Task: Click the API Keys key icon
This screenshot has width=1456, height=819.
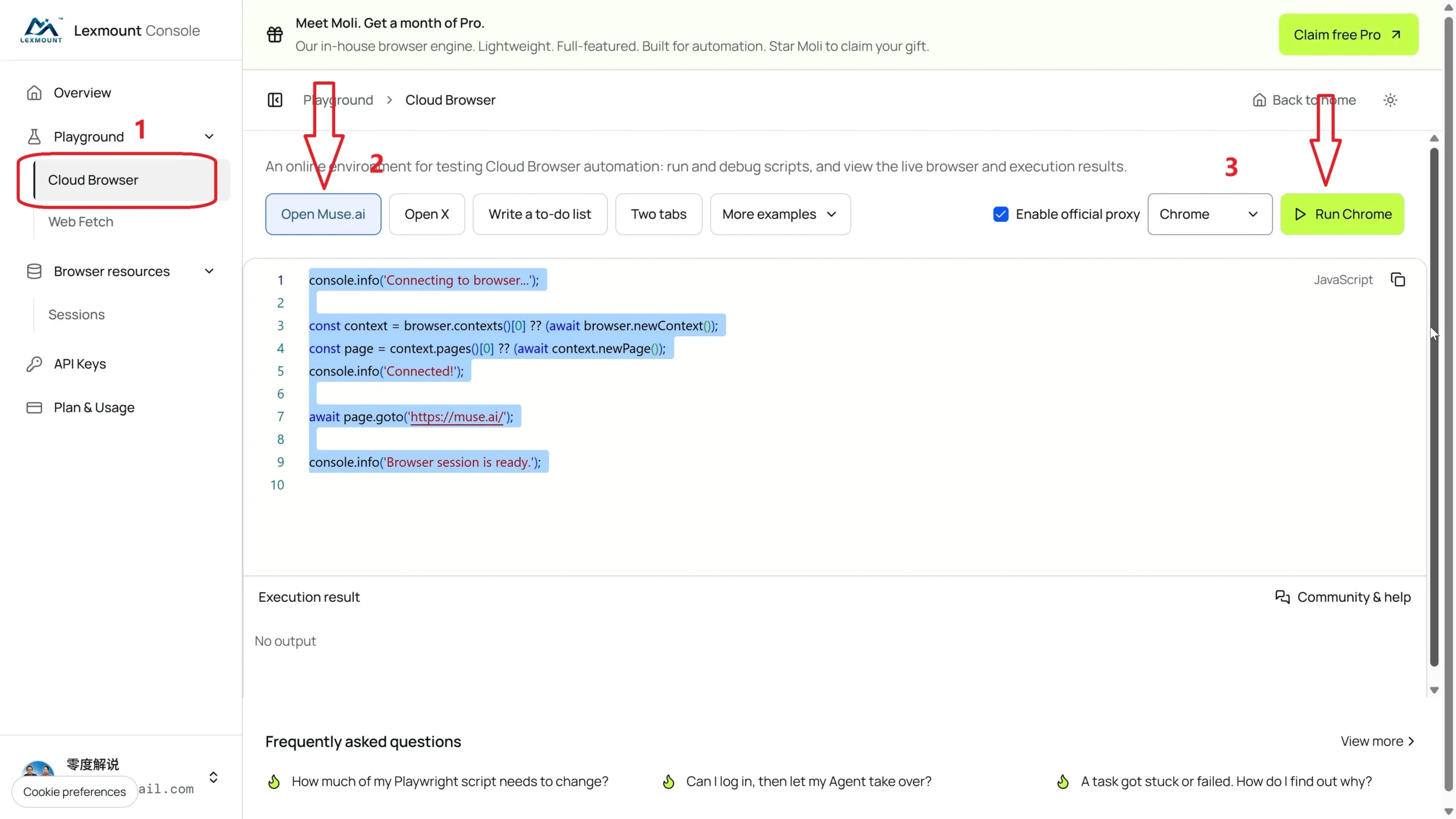Action: click(x=34, y=364)
